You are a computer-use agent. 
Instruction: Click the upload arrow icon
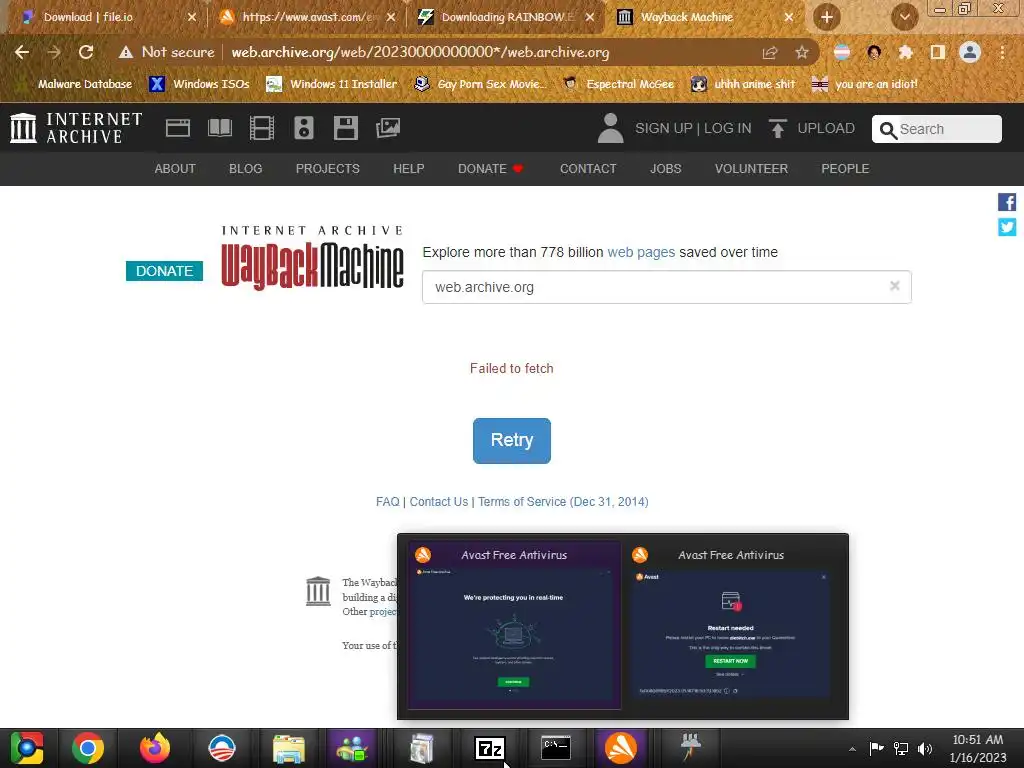coord(777,128)
